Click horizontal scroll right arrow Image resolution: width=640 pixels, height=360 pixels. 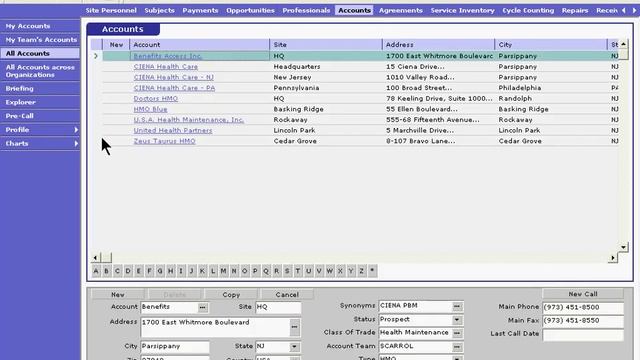613,258
